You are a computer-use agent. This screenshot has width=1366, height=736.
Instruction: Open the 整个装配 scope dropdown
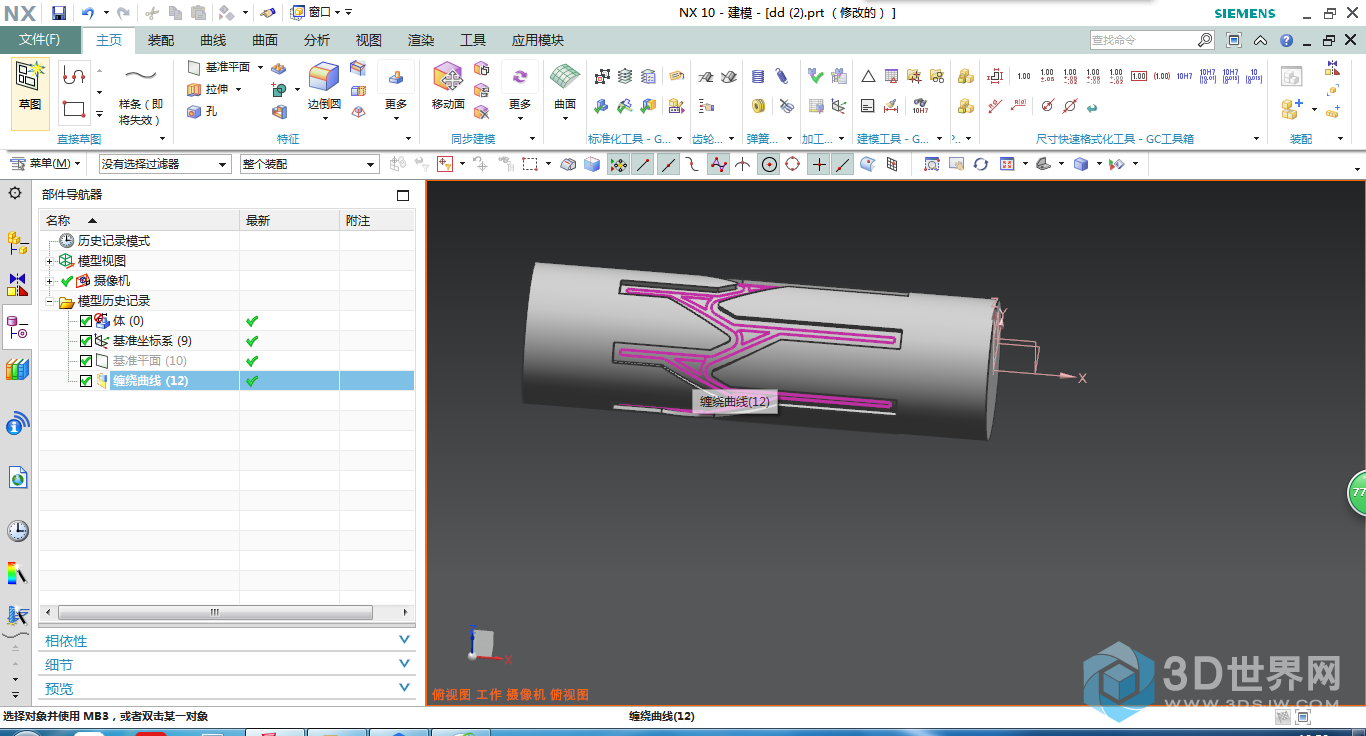[x=309, y=164]
